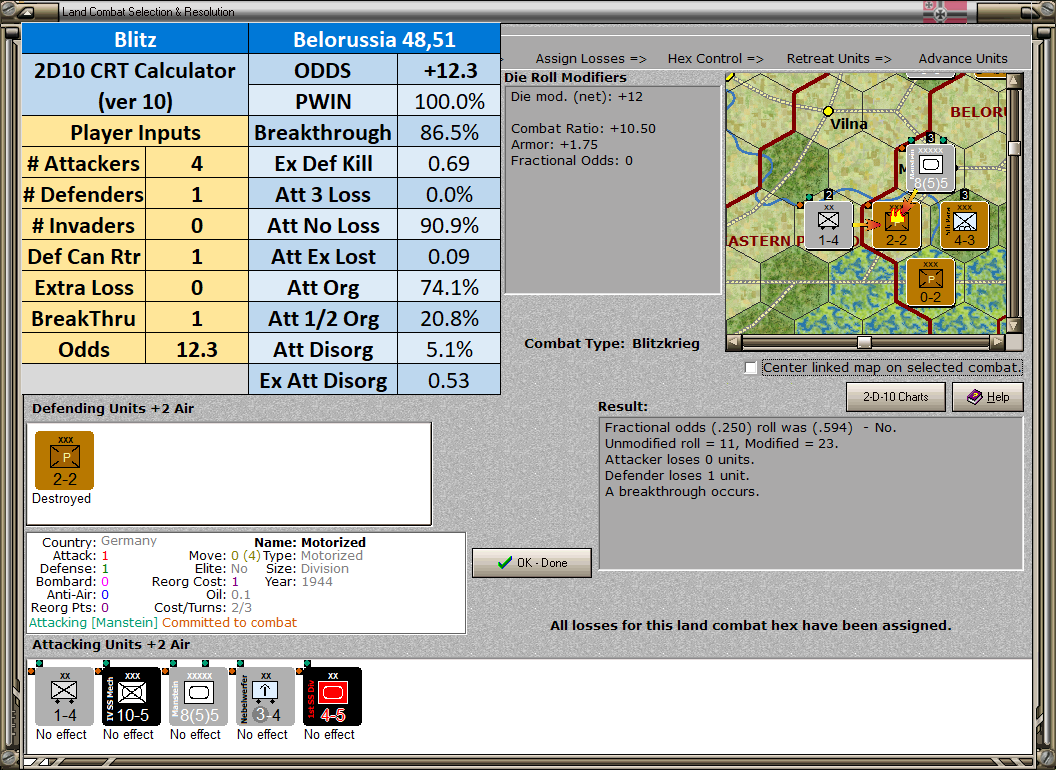The height and width of the screenshot is (770, 1056).
Task: Click the # Attackers input value 4
Action: click(197, 164)
